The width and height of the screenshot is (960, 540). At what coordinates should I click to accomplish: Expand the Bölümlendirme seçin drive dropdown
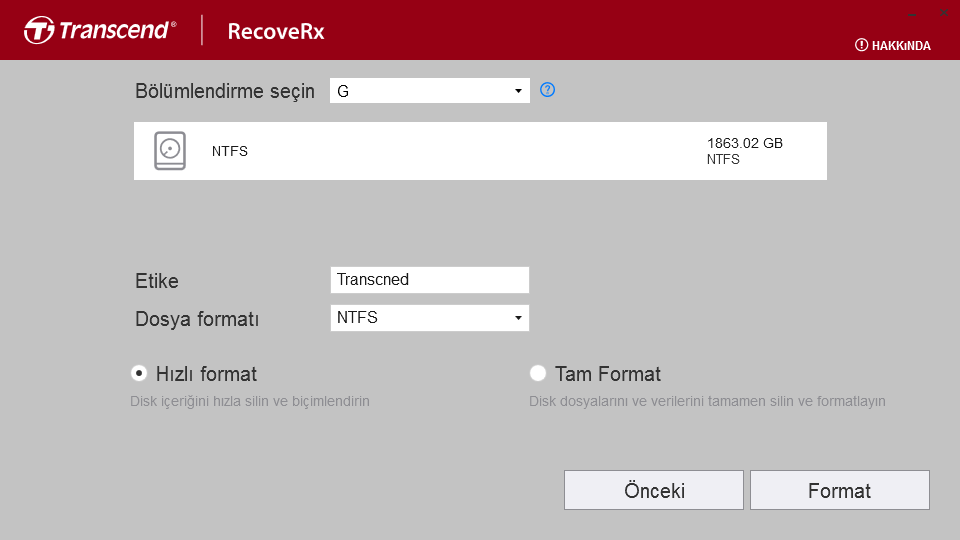pyautogui.click(x=430, y=91)
